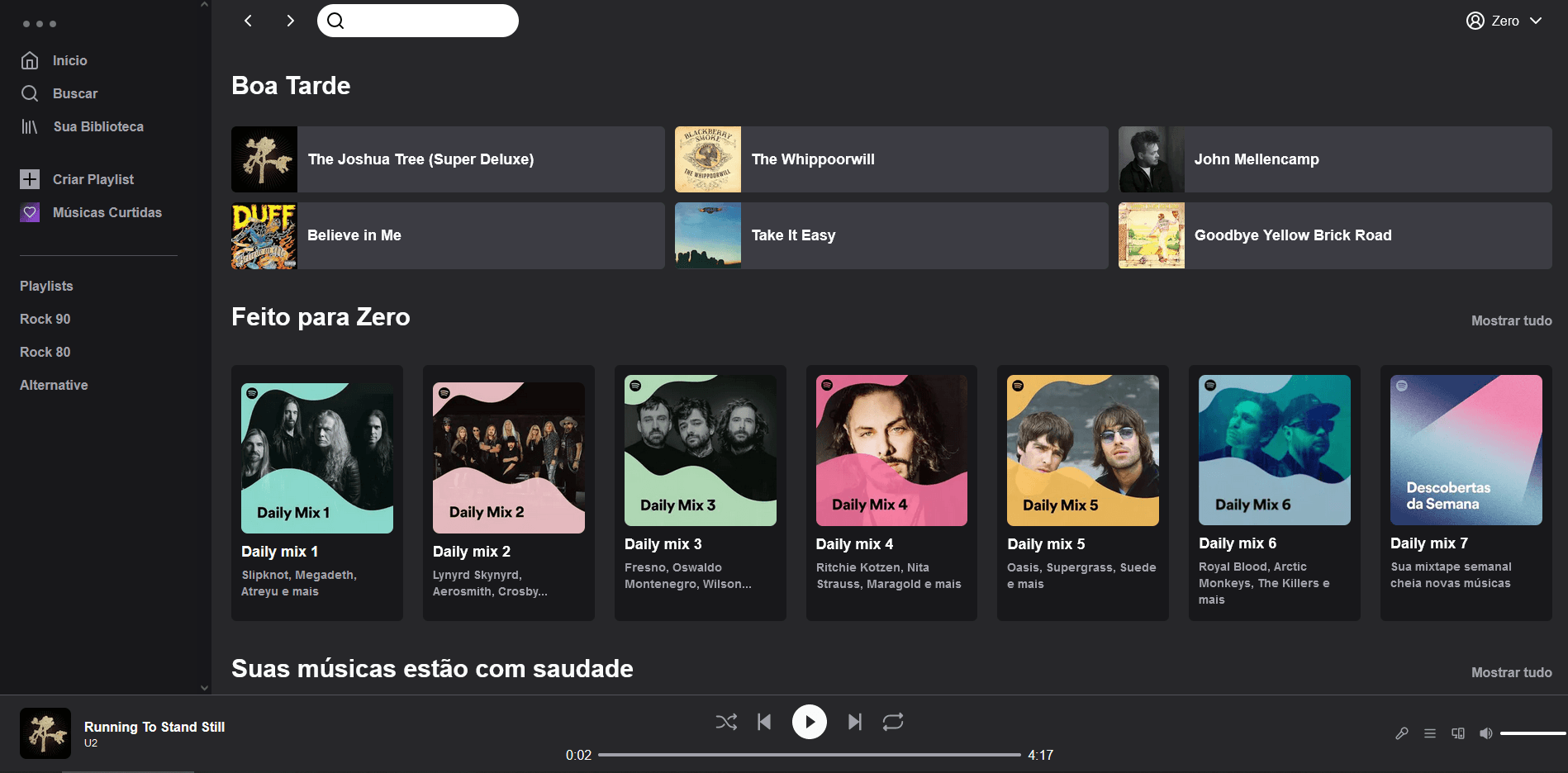Open Músicas Curtidas label
The image size is (1568, 773).
(x=107, y=212)
